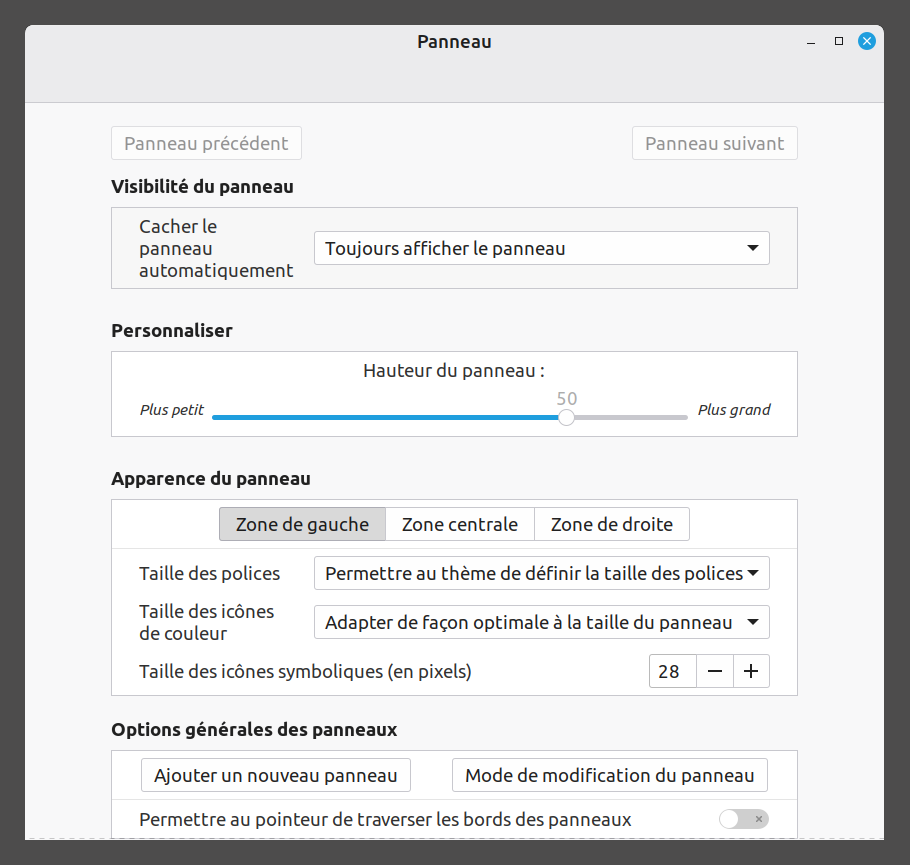910x865 pixels.
Task: Click Ajouter un nouveau panneau
Action: (276, 775)
